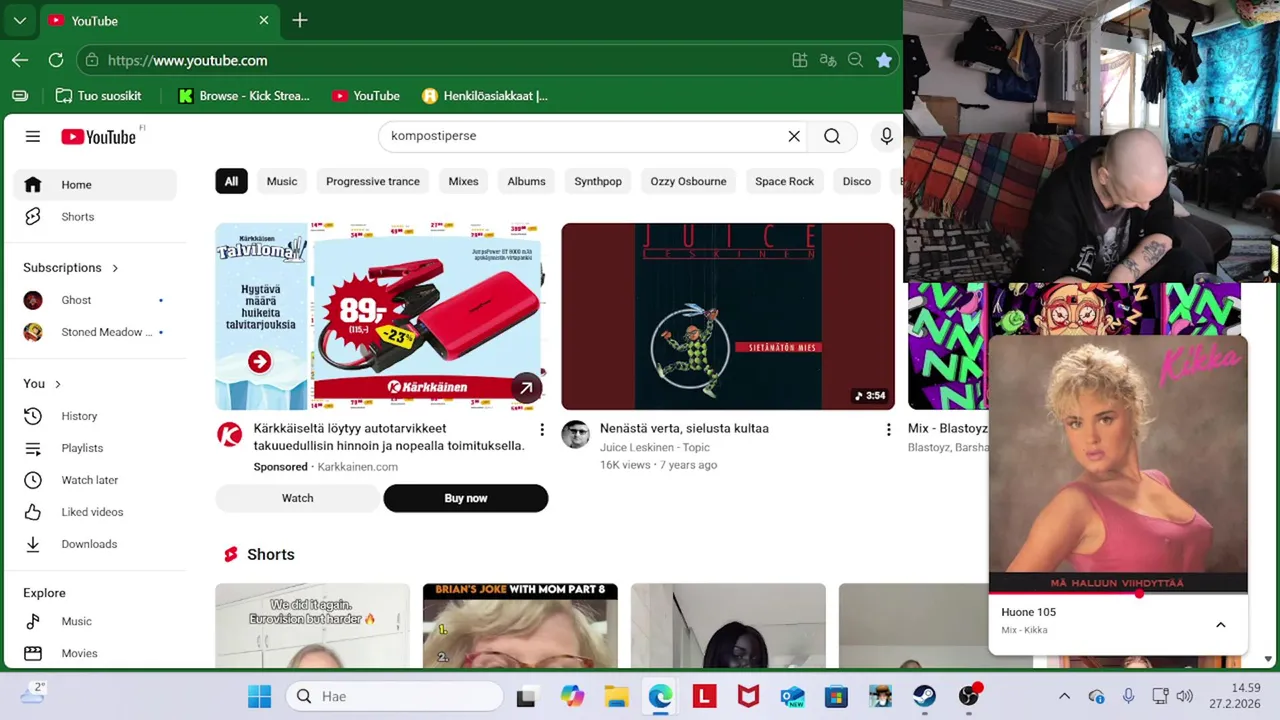Viewport: 1280px width, 720px height.
Task: Select the Albums filter chip
Action: 526,181
